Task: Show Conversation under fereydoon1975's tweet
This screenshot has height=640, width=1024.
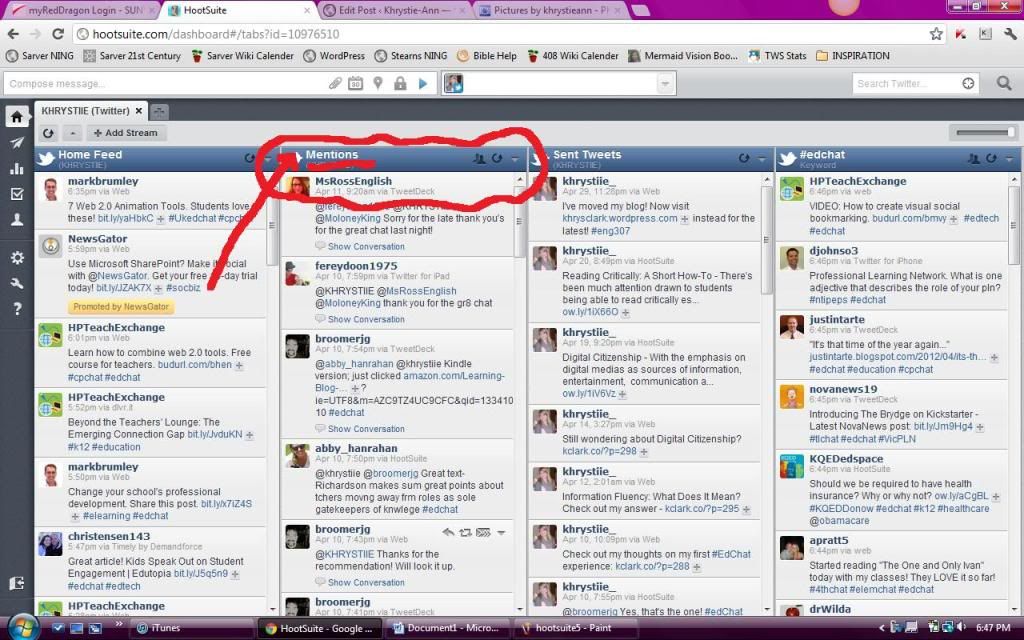Action: point(366,319)
